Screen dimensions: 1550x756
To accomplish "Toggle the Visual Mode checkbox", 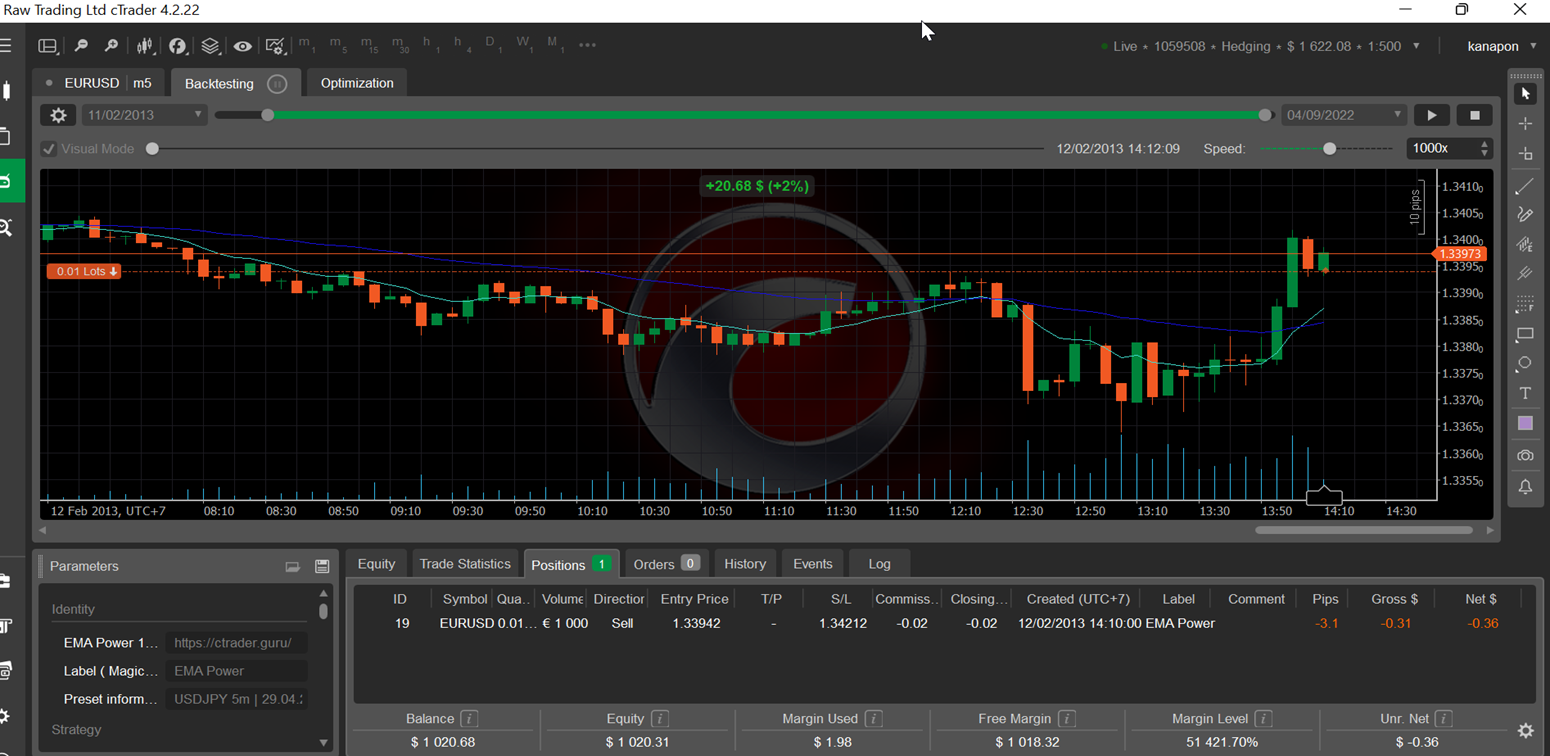I will click(49, 149).
